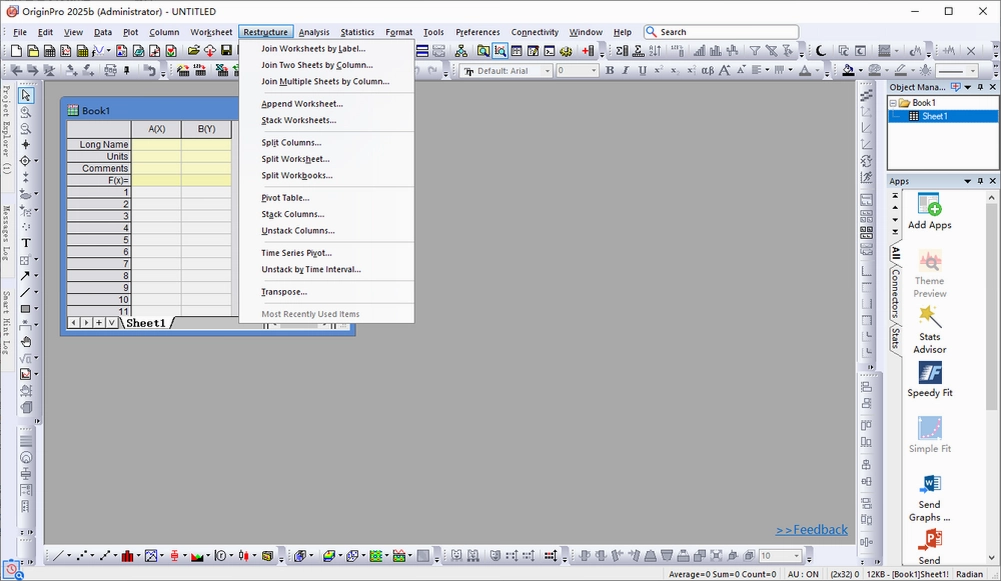Viewport: 1001px width, 581px height.
Task: Click the Bold formatting button
Action: [x=609, y=70]
